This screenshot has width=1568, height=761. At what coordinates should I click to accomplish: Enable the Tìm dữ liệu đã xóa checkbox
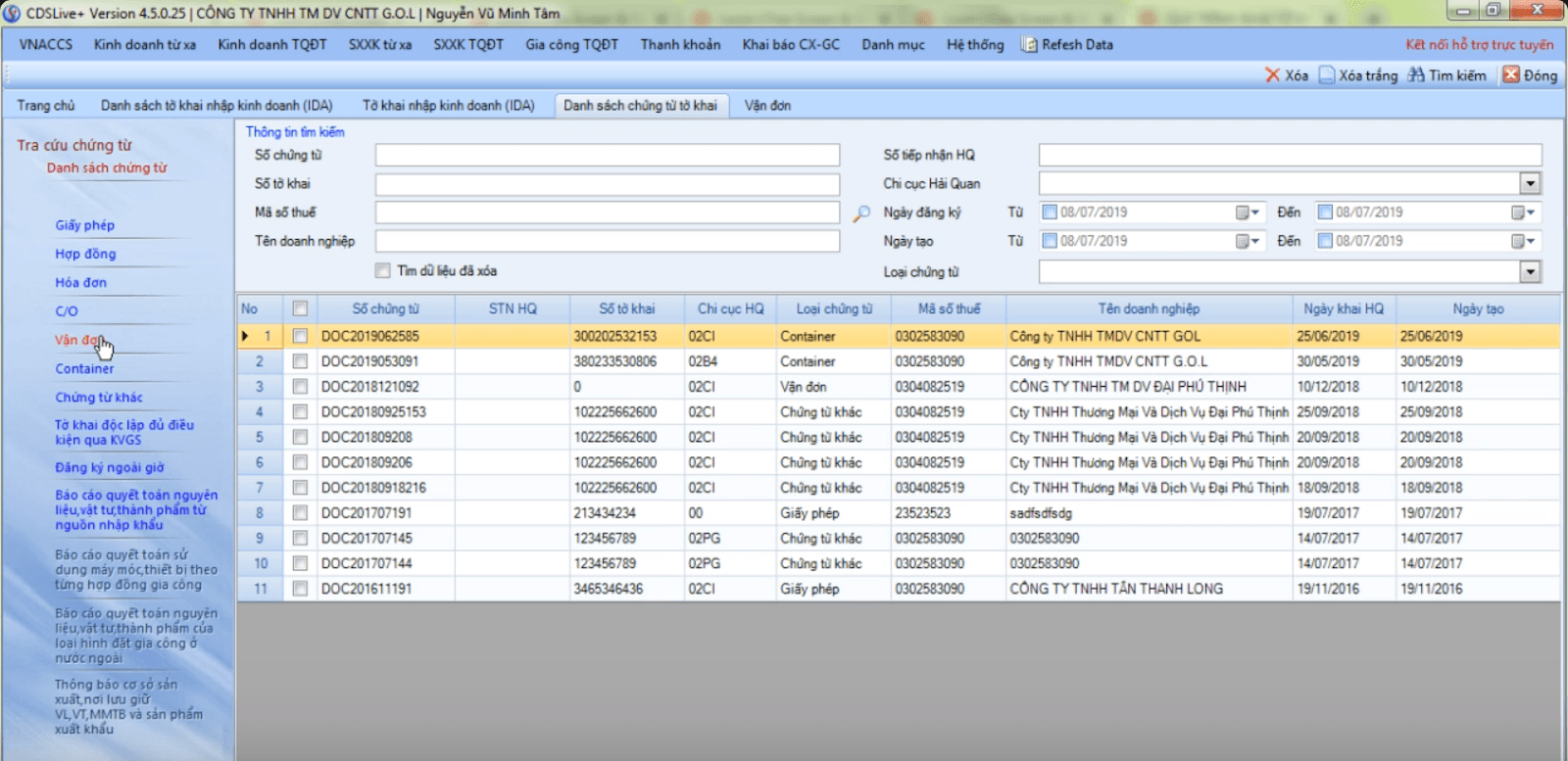pyautogui.click(x=383, y=270)
